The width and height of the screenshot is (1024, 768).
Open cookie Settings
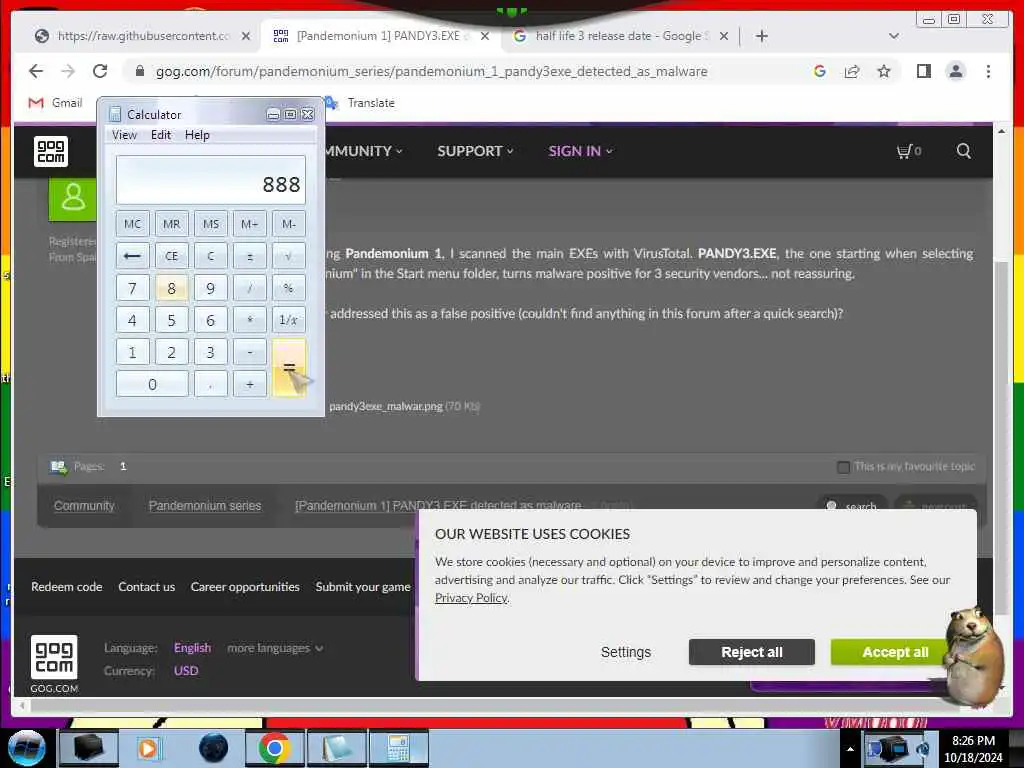626,652
